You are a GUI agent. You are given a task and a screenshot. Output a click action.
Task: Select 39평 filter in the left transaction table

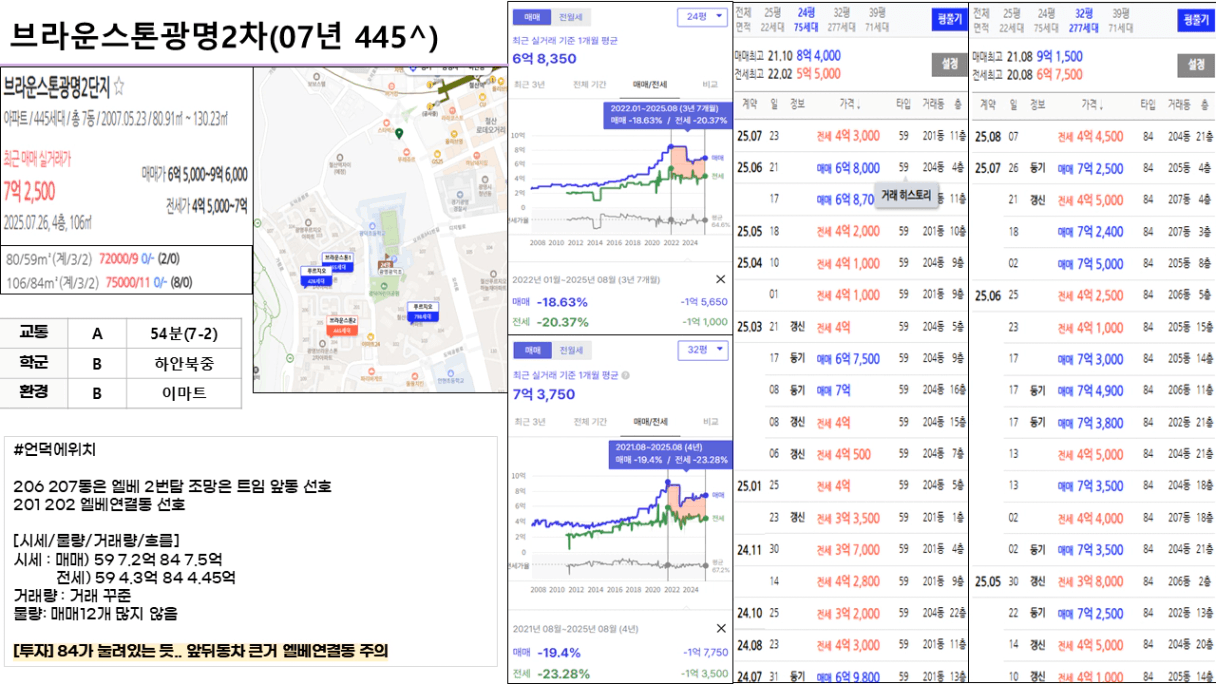pyautogui.click(x=877, y=20)
